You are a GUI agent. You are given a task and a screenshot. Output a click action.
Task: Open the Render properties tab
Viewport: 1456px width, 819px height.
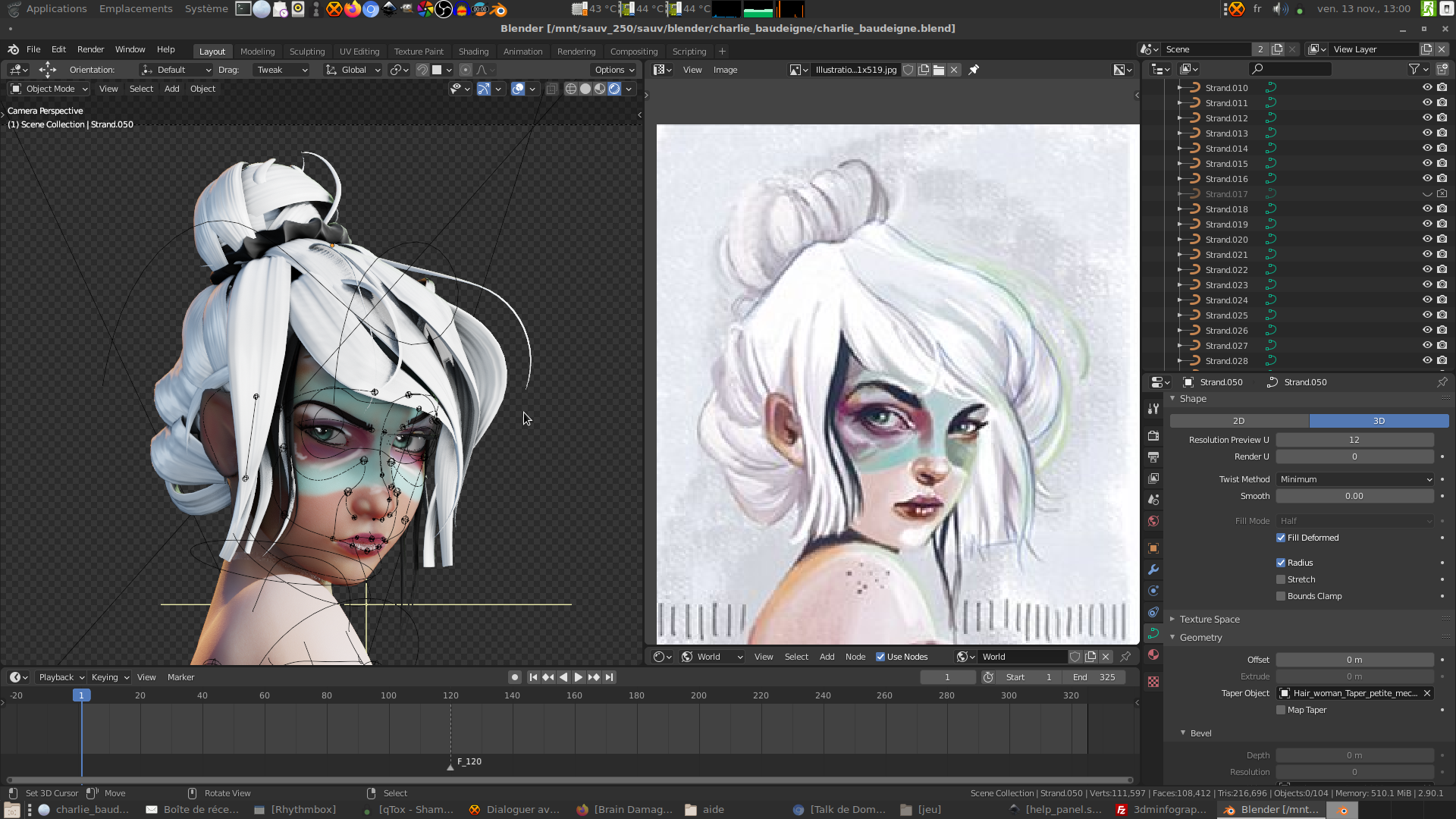click(1153, 436)
